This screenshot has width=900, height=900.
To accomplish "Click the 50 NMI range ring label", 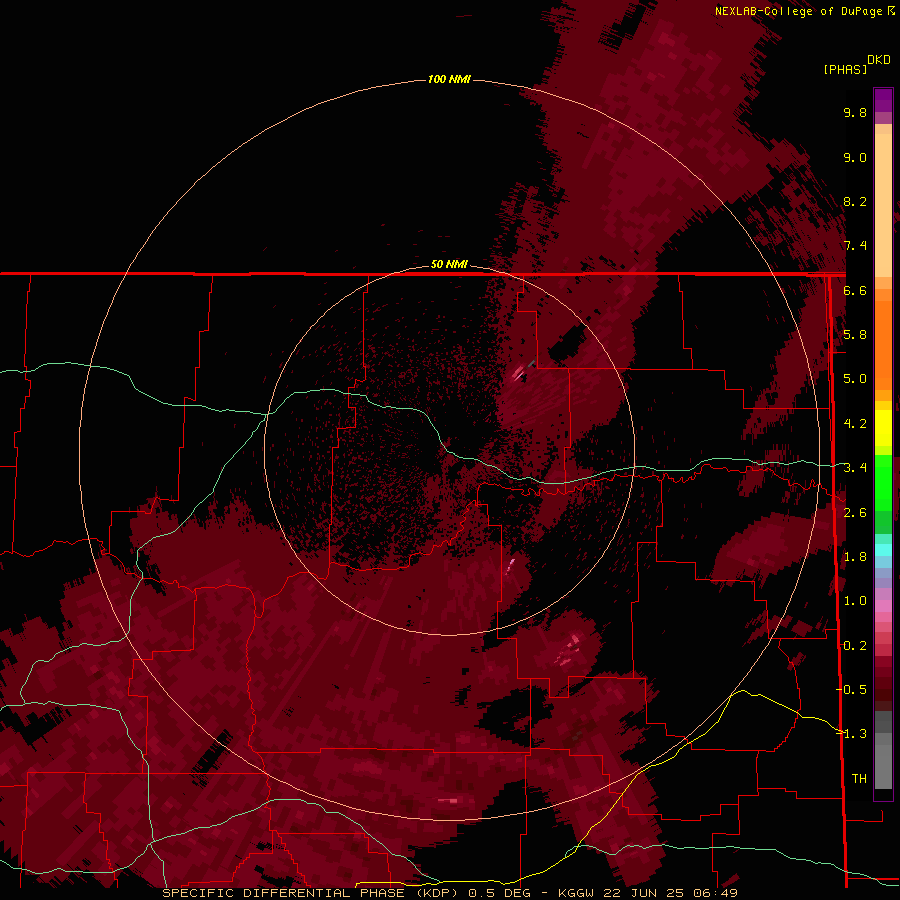I will (x=449, y=264).
